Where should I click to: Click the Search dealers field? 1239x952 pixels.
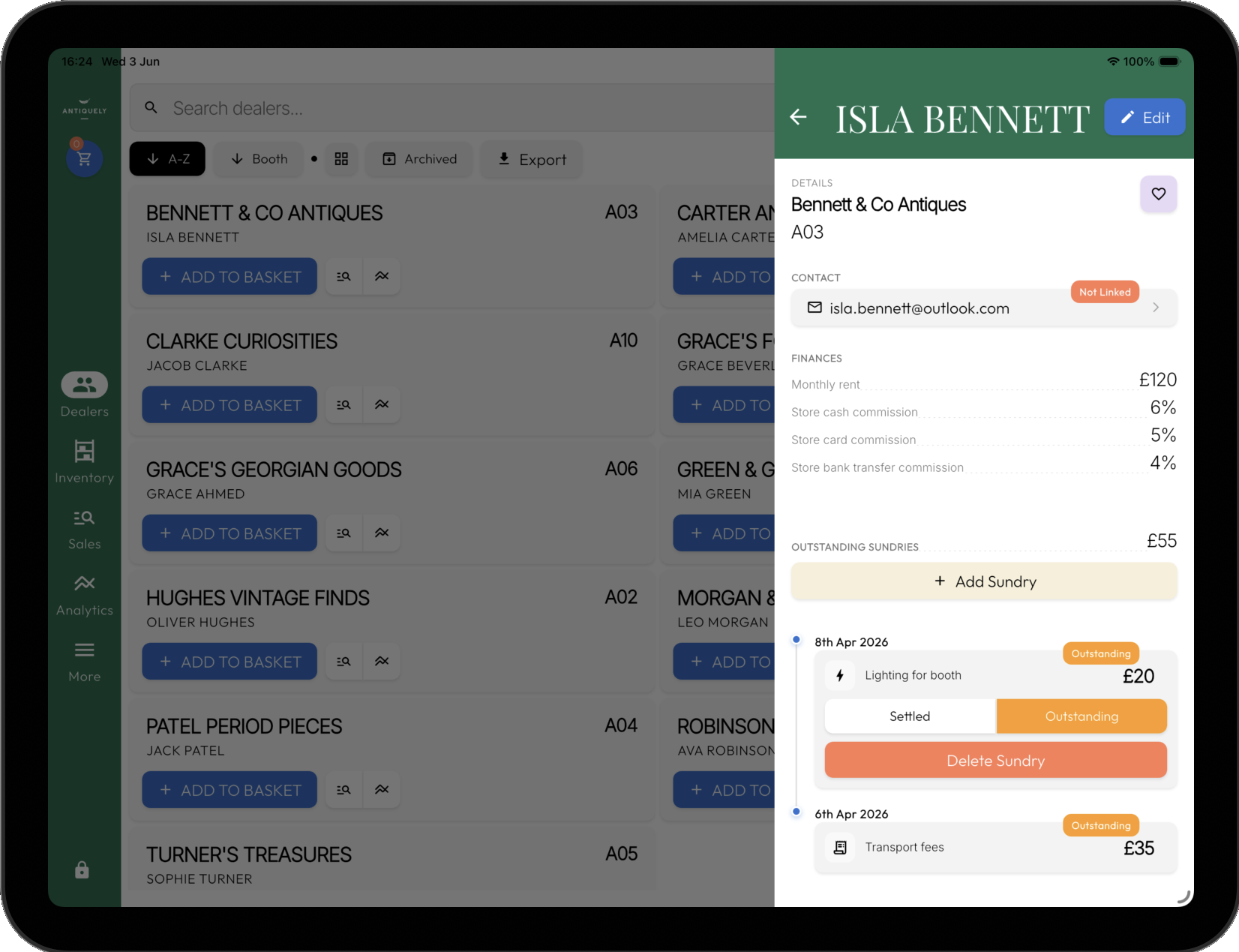click(x=452, y=108)
